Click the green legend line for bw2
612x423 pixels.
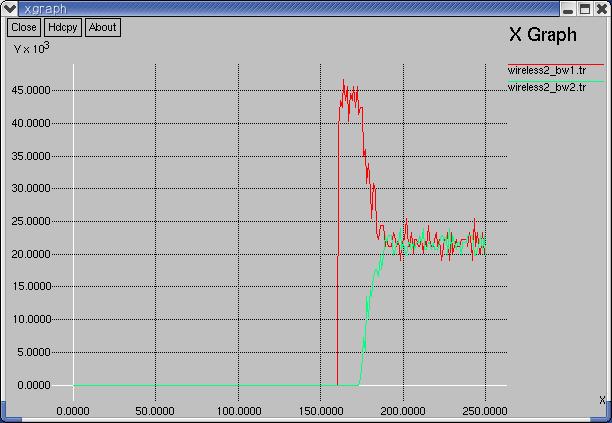(x=555, y=81)
